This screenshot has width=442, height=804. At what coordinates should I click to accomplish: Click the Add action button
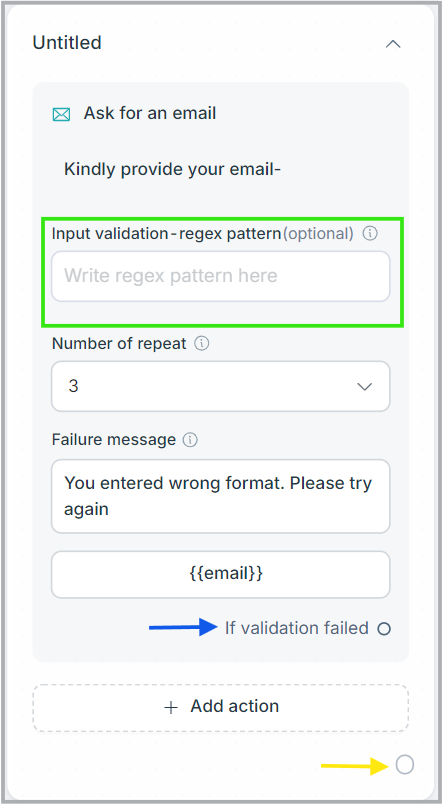click(220, 708)
